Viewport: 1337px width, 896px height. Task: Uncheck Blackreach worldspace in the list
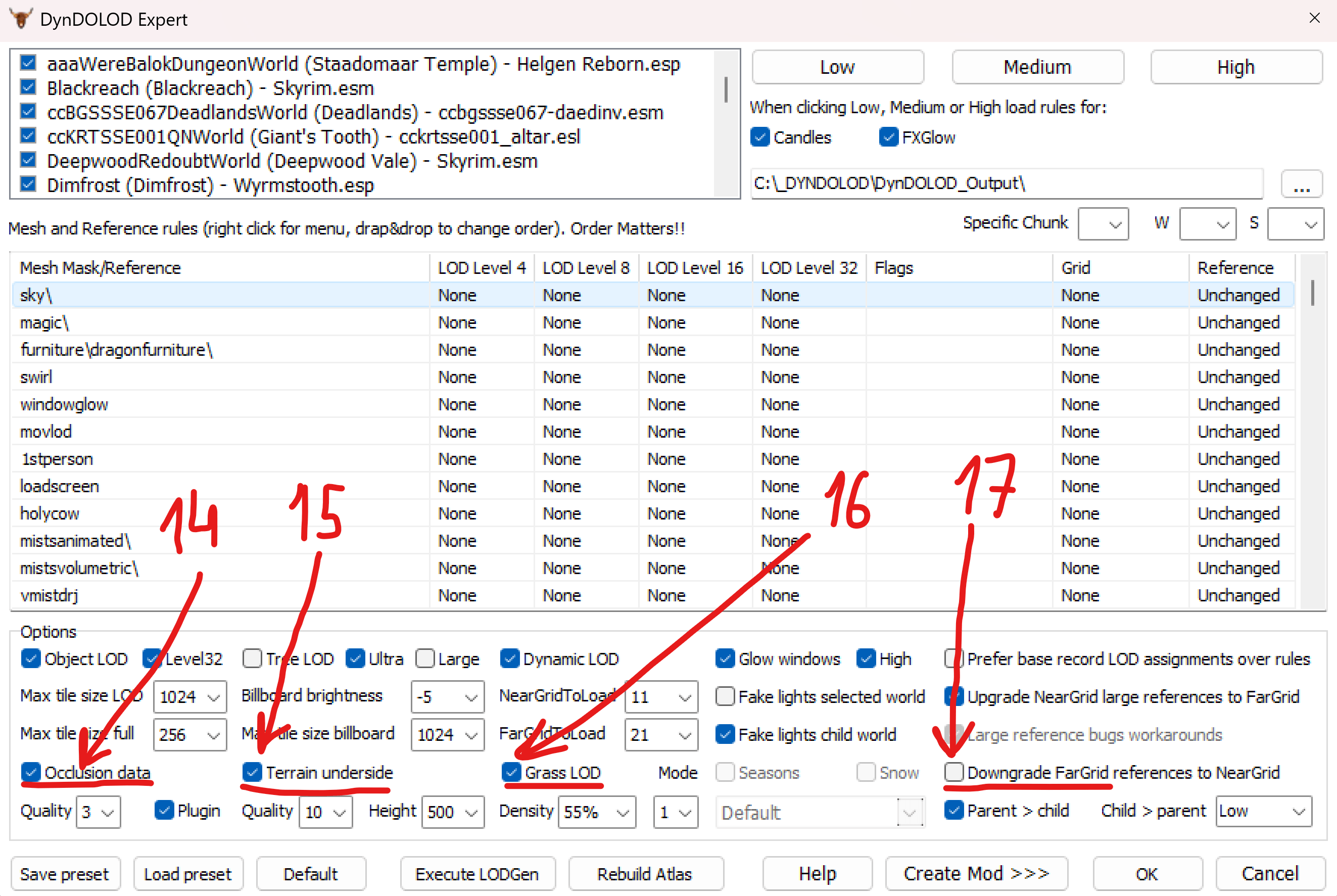[x=29, y=88]
